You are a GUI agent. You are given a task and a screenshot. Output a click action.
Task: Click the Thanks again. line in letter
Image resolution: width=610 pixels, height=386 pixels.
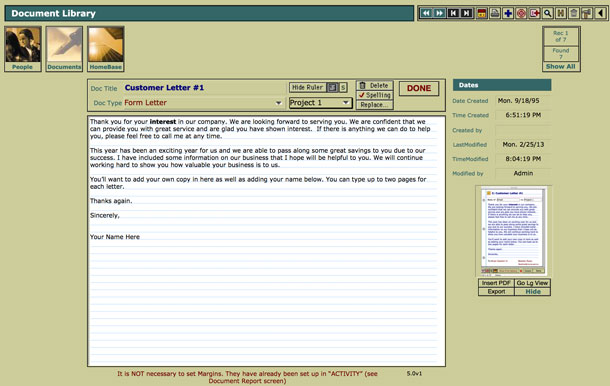pos(111,201)
